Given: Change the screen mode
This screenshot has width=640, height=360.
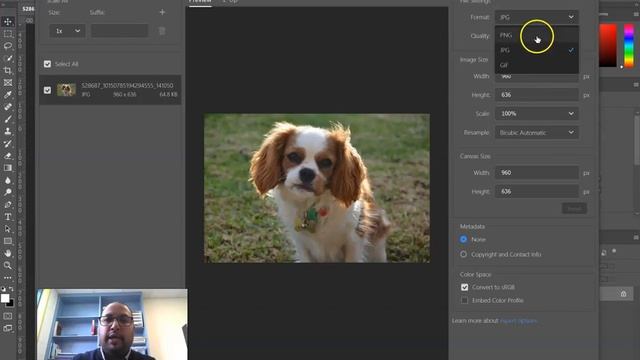Looking at the screenshot, I should (8, 328).
